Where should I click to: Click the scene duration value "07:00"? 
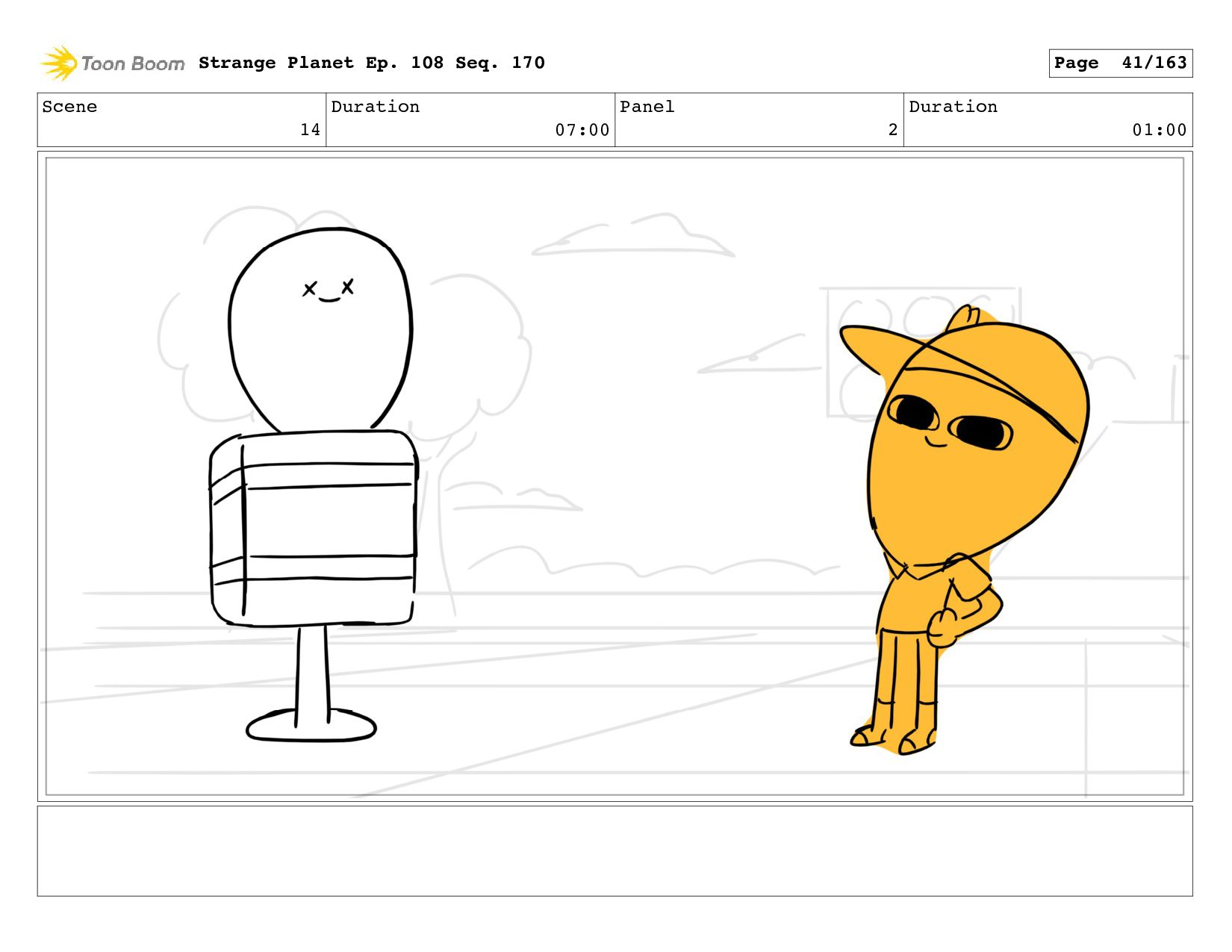(x=582, y=130)
